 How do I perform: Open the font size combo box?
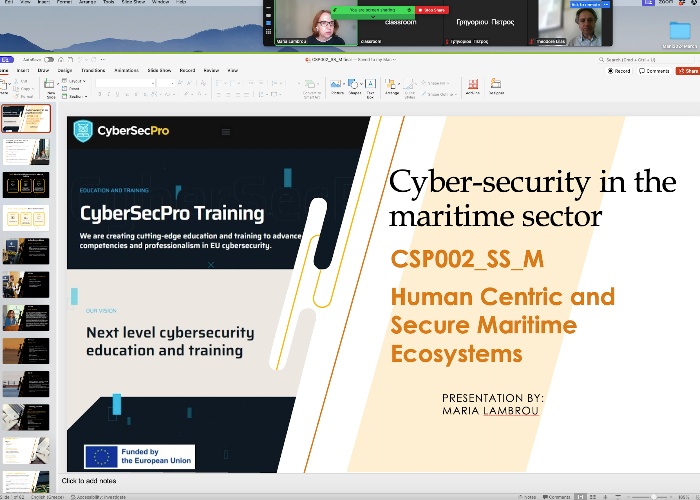(x=165, y=83)
